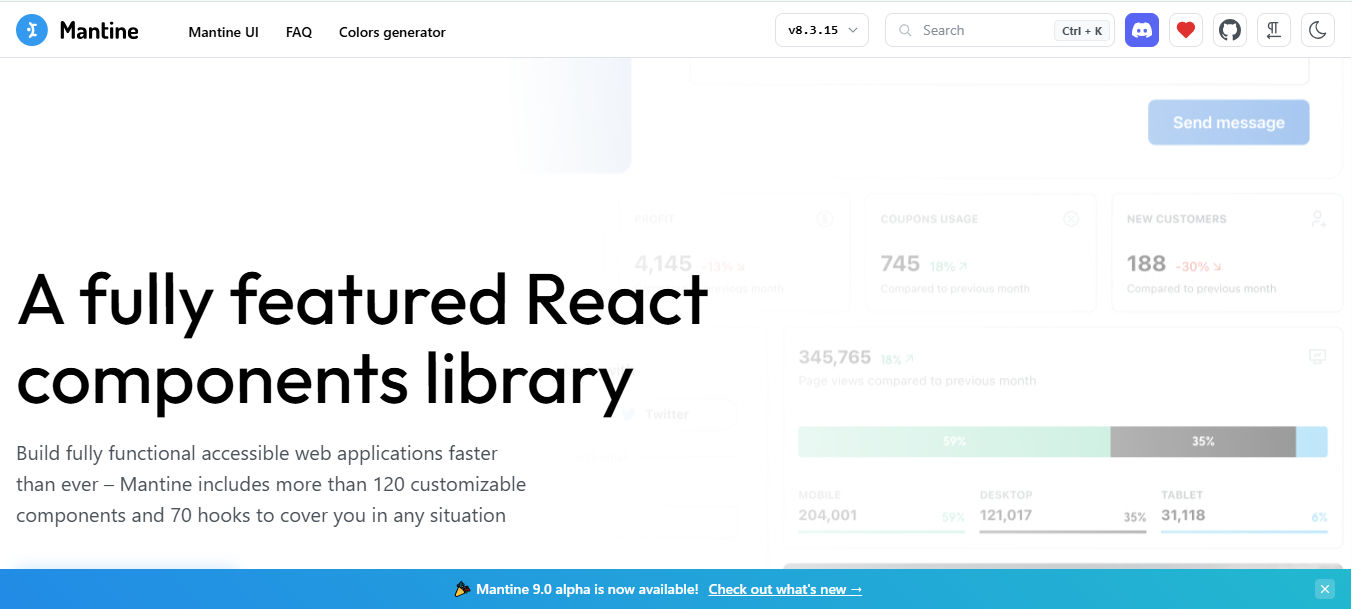
Task: Click the light blue progress segment
Action: [x=1312, y=441]
